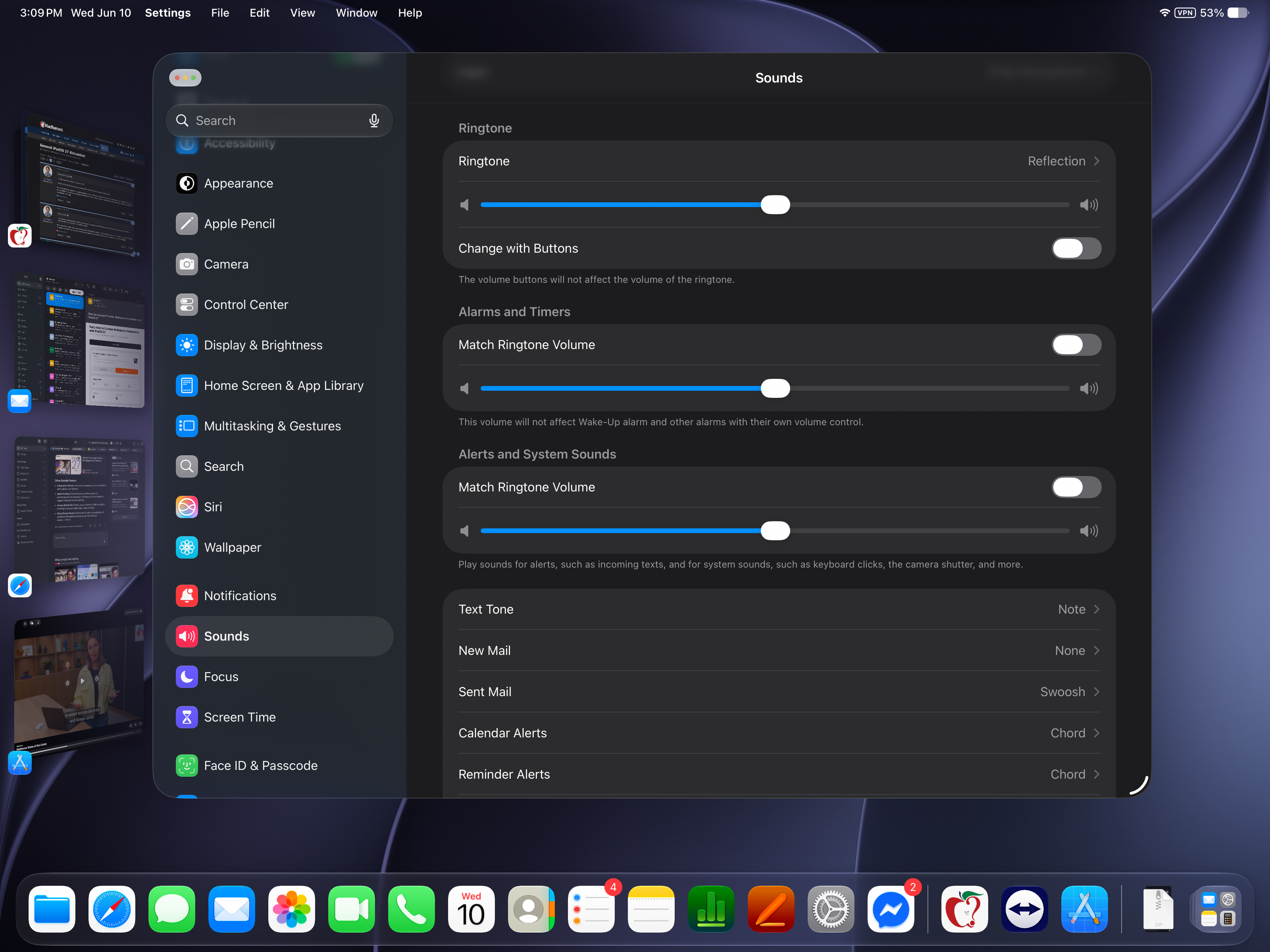The image size is (1270, 952).
Task: Open Appearance settings icon in sidebar
Action: point(187,184)
